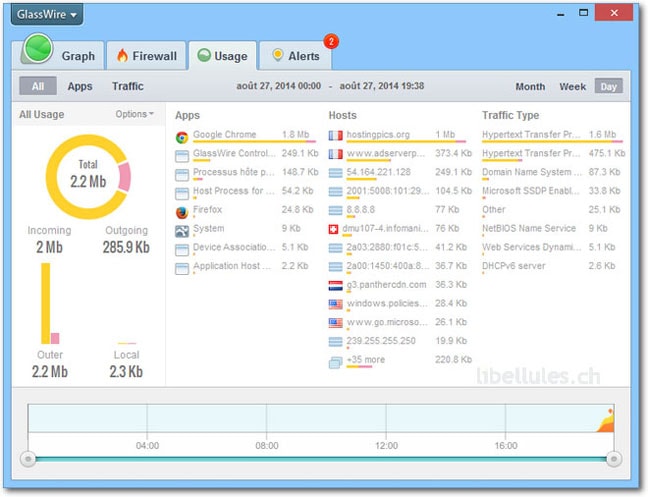Click the server icon beside 239.255.255.250
The height and width of the screenshot is (497, 648).
336,342
